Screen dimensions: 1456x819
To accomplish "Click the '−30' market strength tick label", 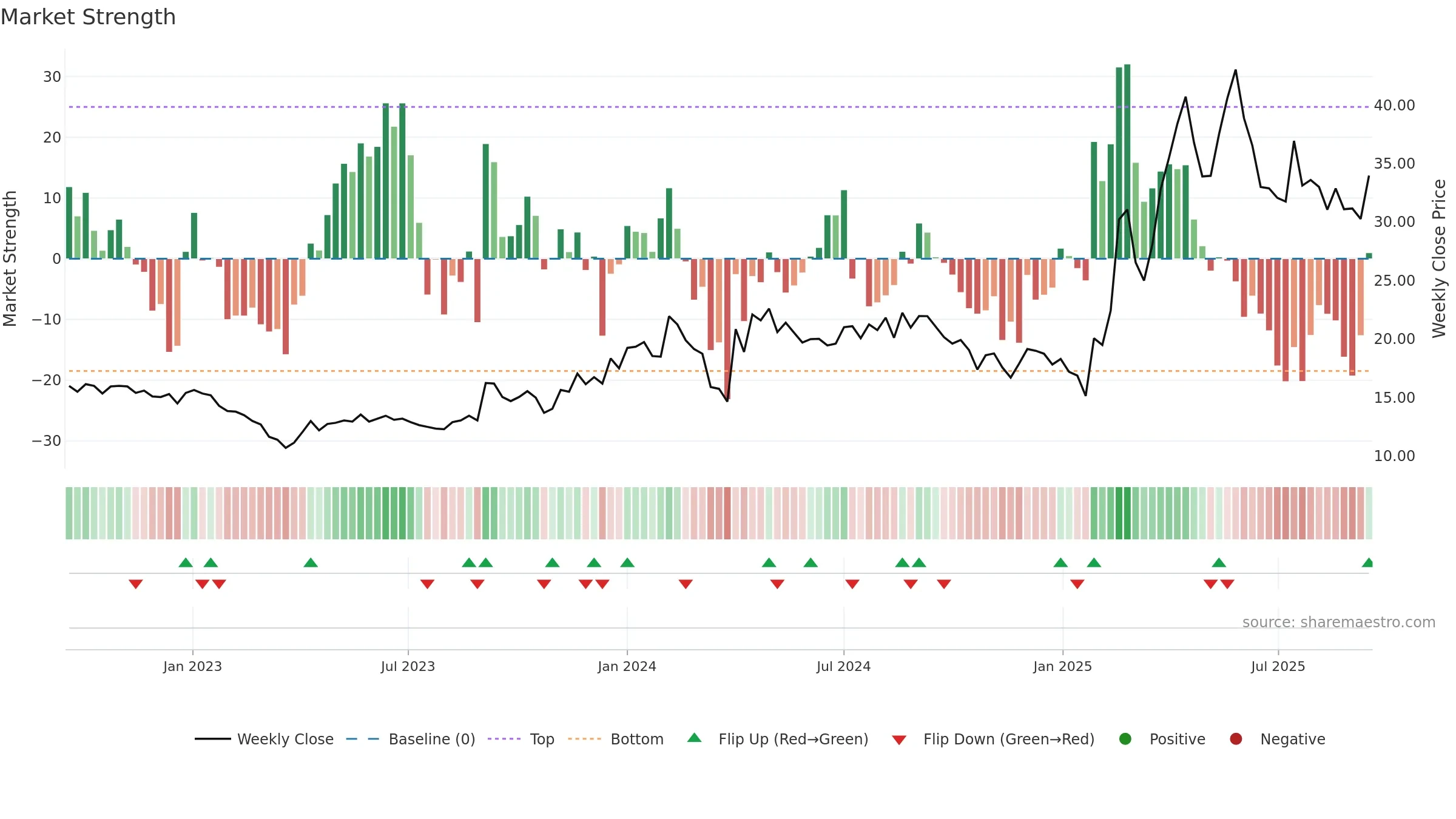I will point(47,441).
